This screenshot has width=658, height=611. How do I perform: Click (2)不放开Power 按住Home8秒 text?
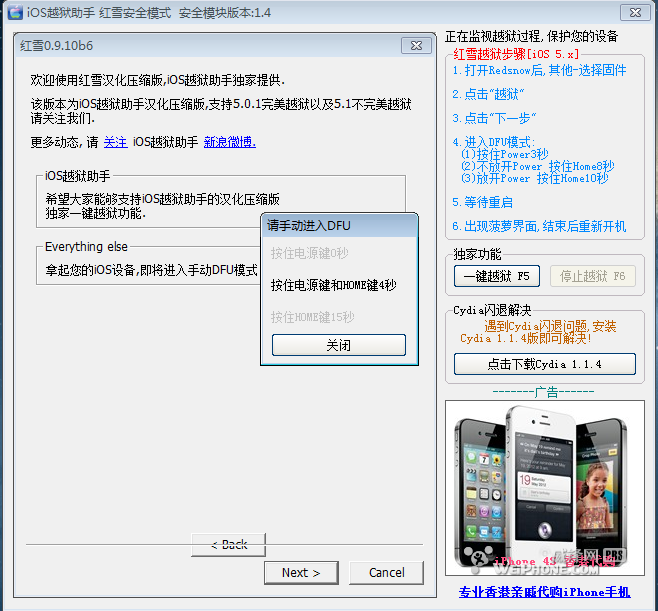pyautogui.click(x=537, y=166)
